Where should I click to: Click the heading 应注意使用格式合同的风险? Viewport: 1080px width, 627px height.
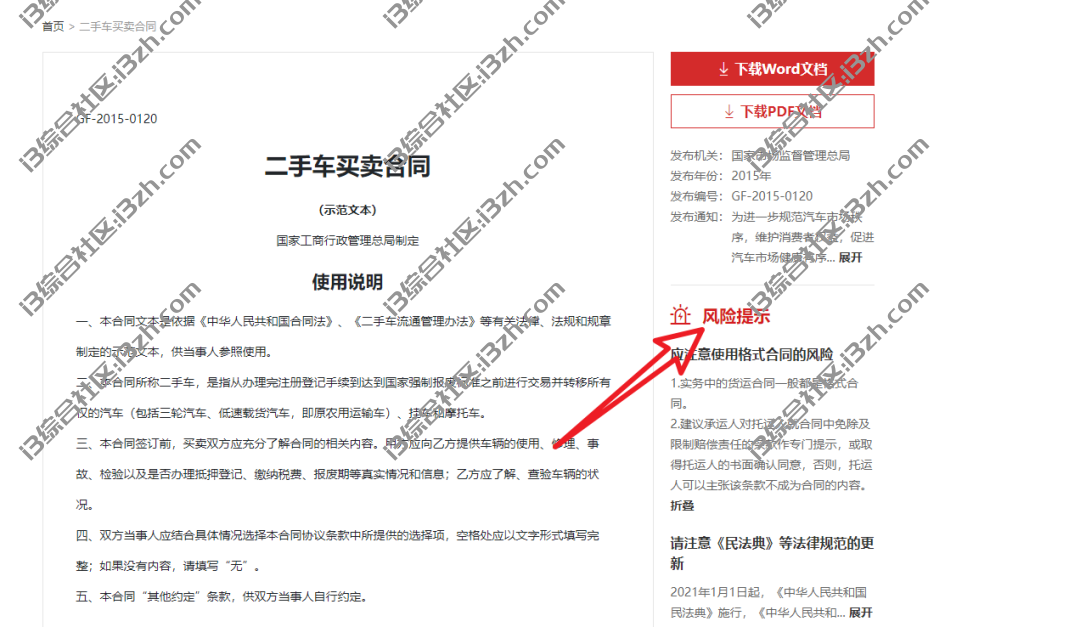(751, 354)
